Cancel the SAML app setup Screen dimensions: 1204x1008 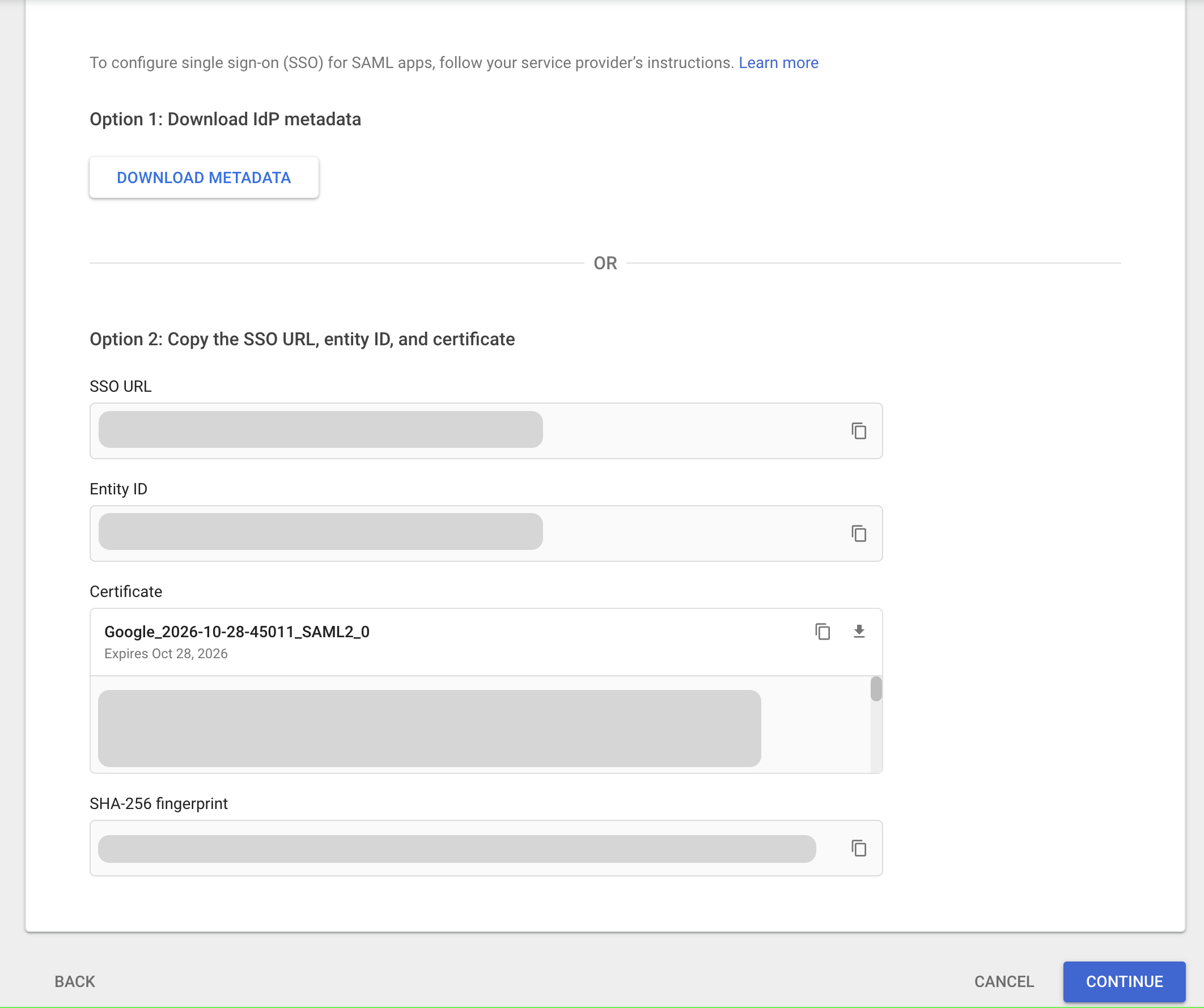pyautogui.click(x=1003, y=981)
